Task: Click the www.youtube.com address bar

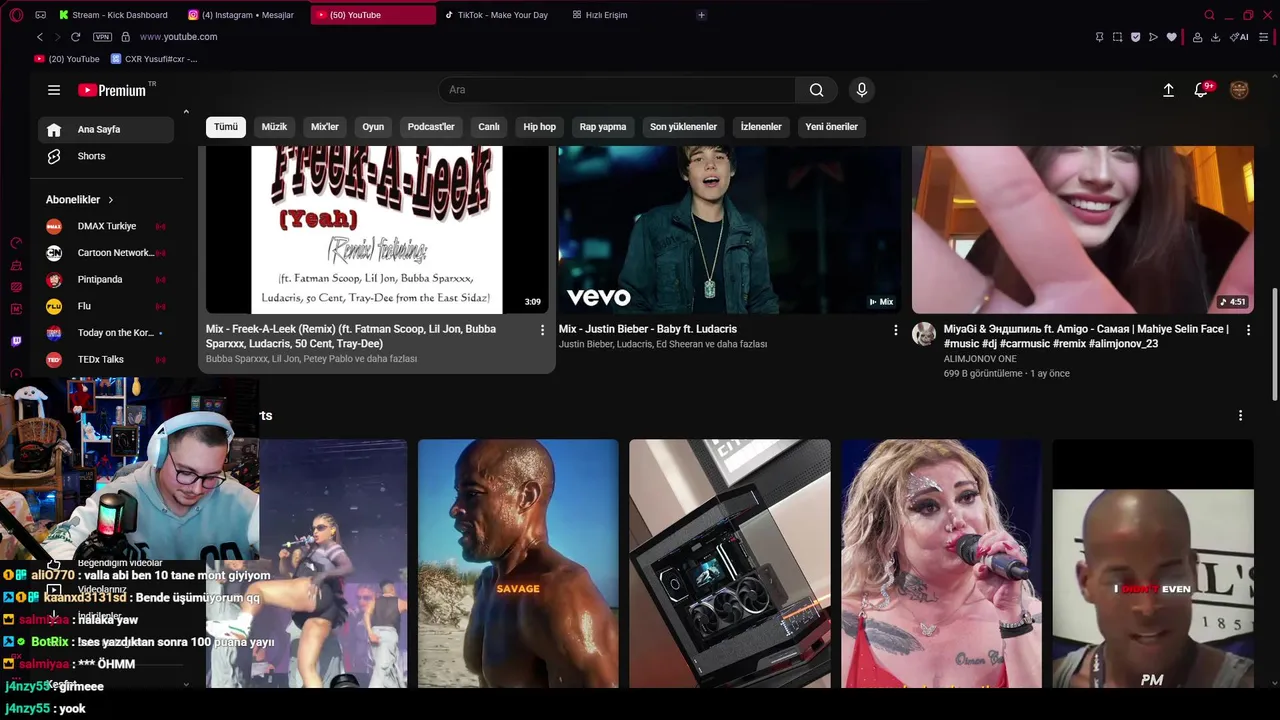Action: (178, 37)
